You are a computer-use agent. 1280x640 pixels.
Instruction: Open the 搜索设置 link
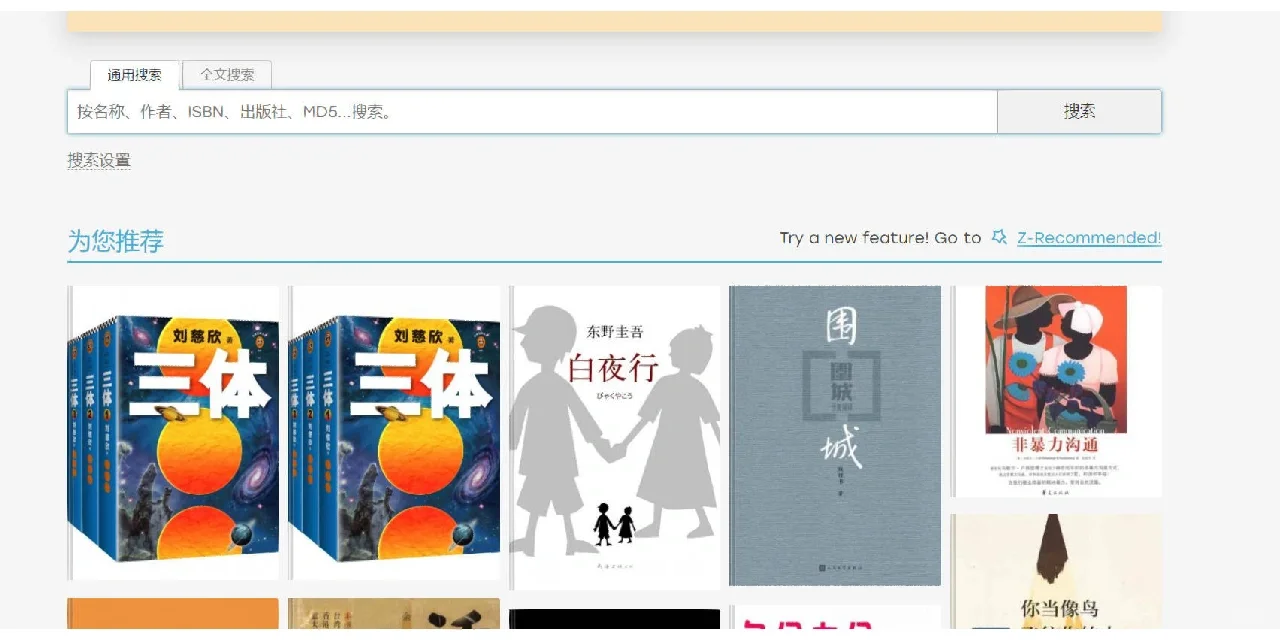99,160
